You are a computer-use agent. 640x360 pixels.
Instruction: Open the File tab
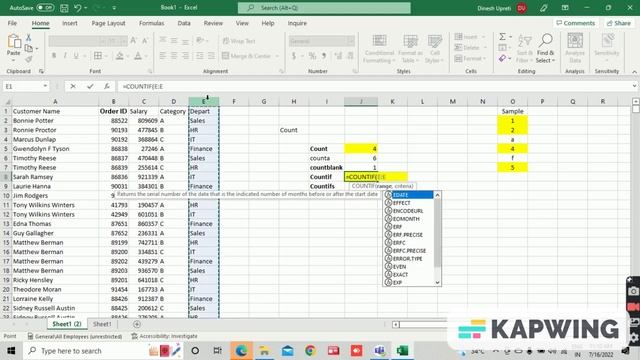[12, 23]
